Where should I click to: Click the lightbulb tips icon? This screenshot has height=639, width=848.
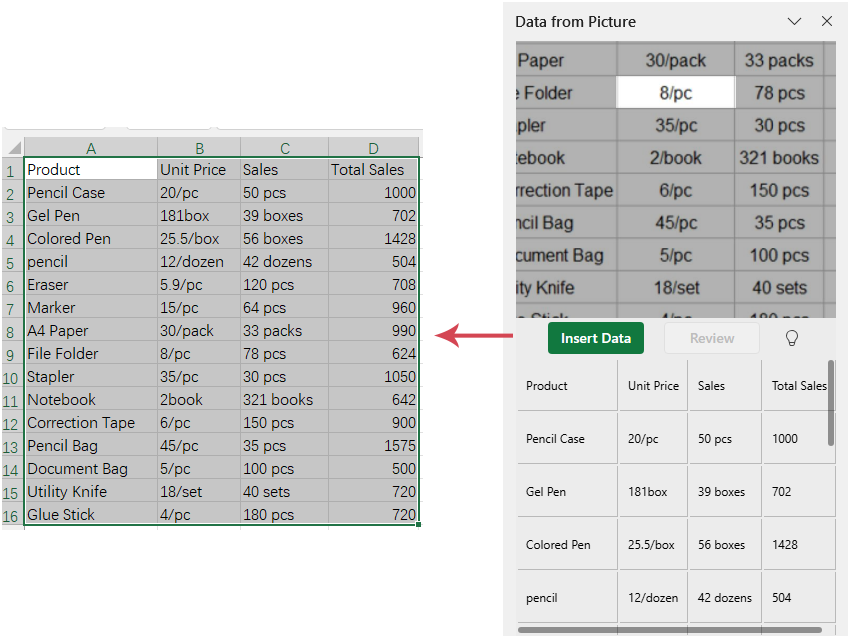(791, 338)
